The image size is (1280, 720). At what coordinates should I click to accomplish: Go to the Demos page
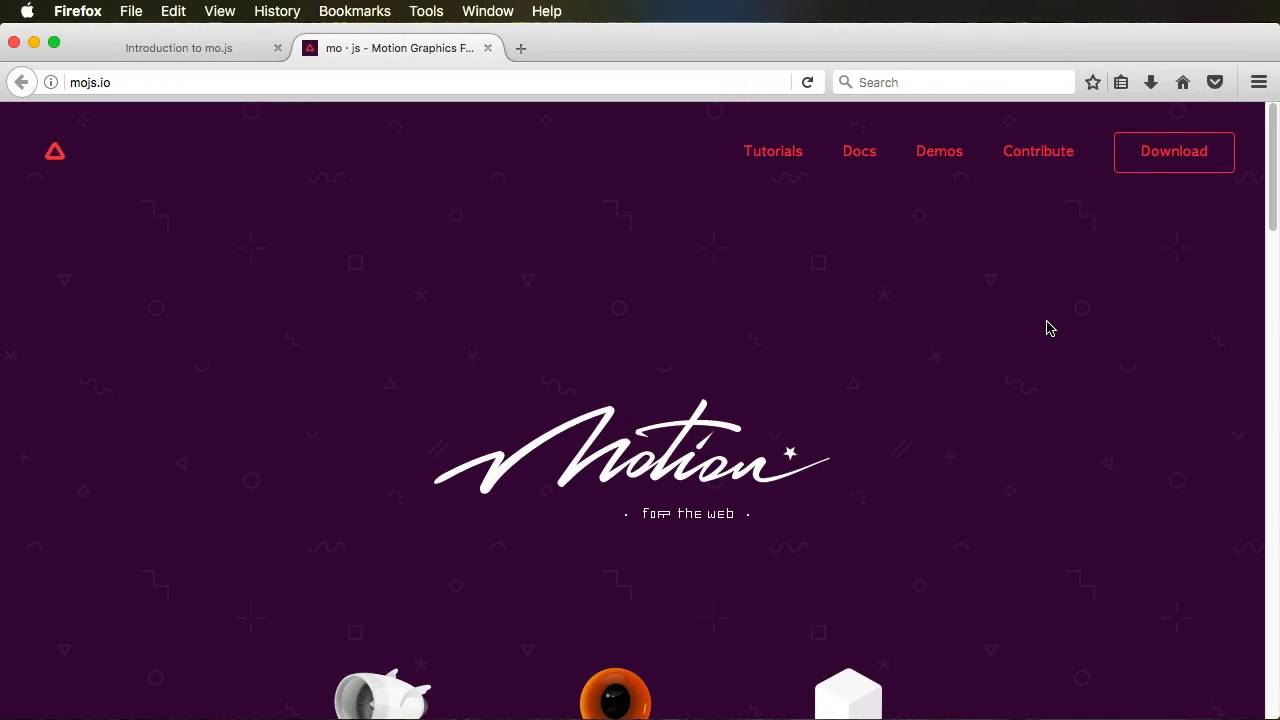(939, 151)
